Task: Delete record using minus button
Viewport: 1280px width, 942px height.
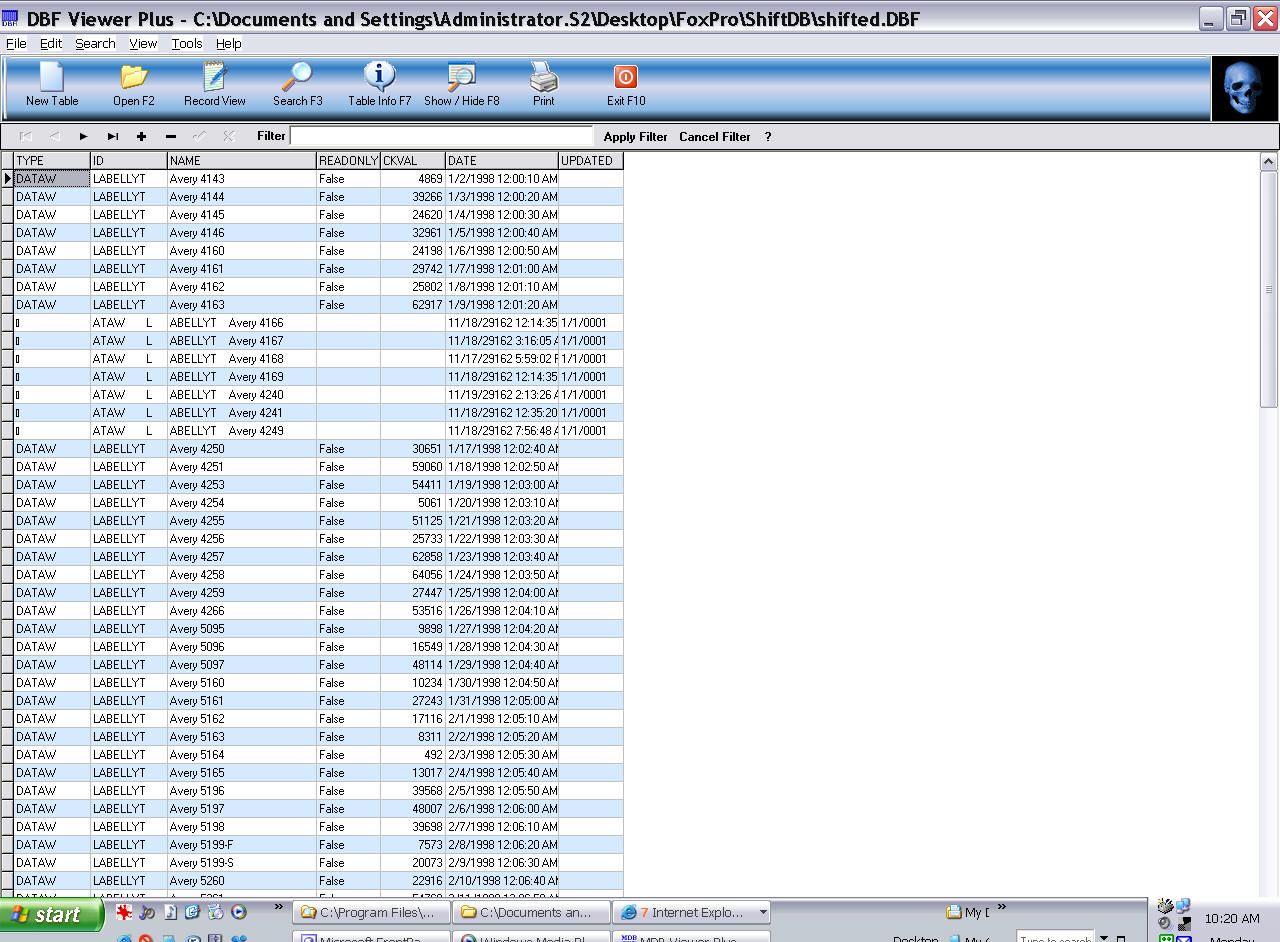Action: tap(171, 137)
